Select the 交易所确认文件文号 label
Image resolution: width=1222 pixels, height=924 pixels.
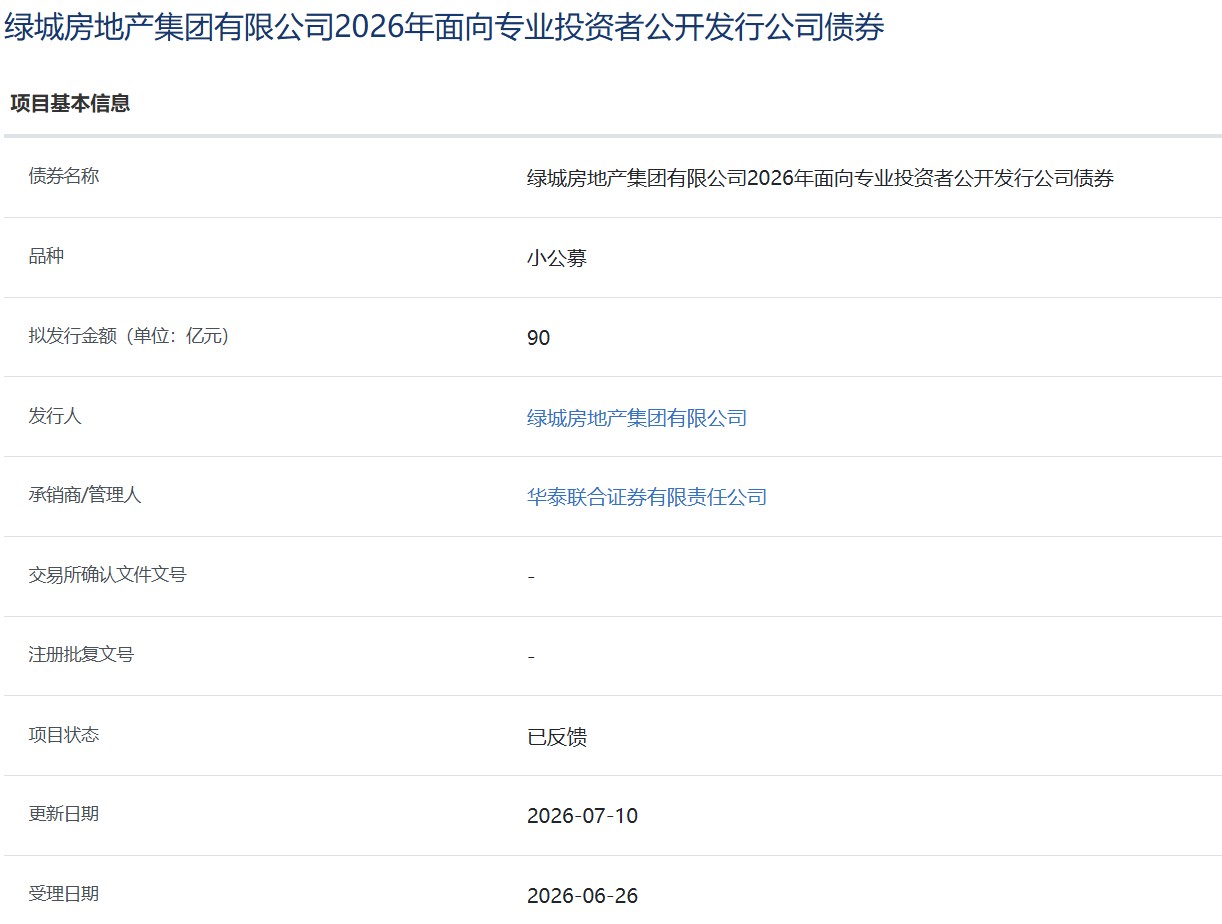tap(107, 575)
